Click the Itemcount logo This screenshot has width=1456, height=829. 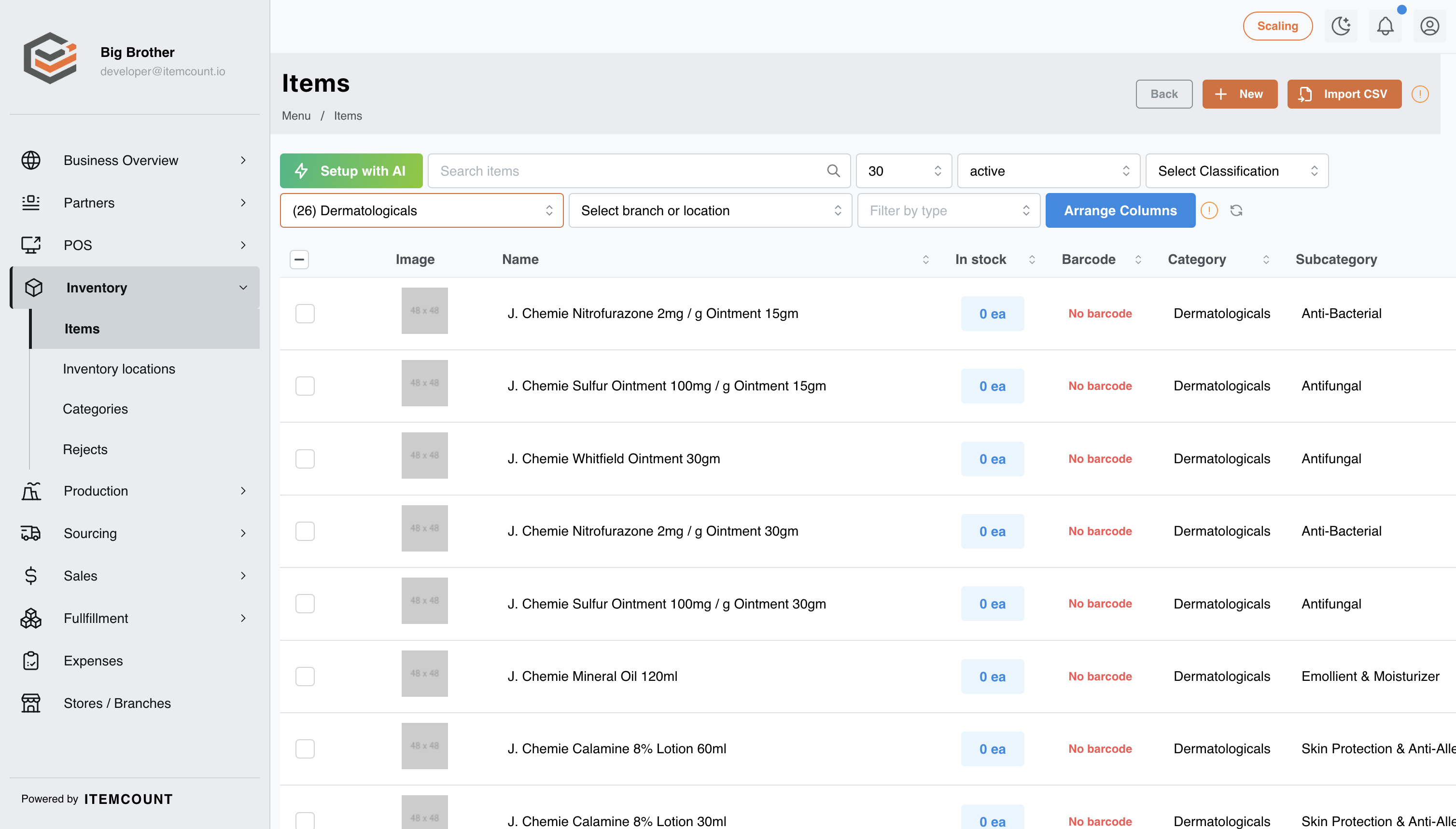(x=50, y=58)
